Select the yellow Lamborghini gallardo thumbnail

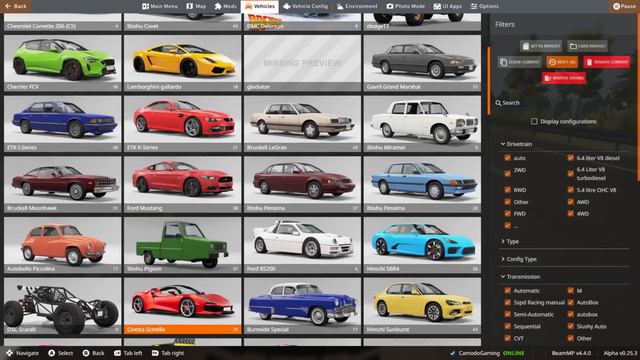click(x=182, y=63)
